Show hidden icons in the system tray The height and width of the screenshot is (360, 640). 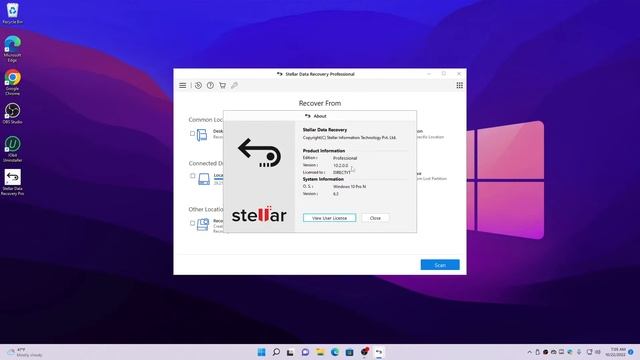529,352
